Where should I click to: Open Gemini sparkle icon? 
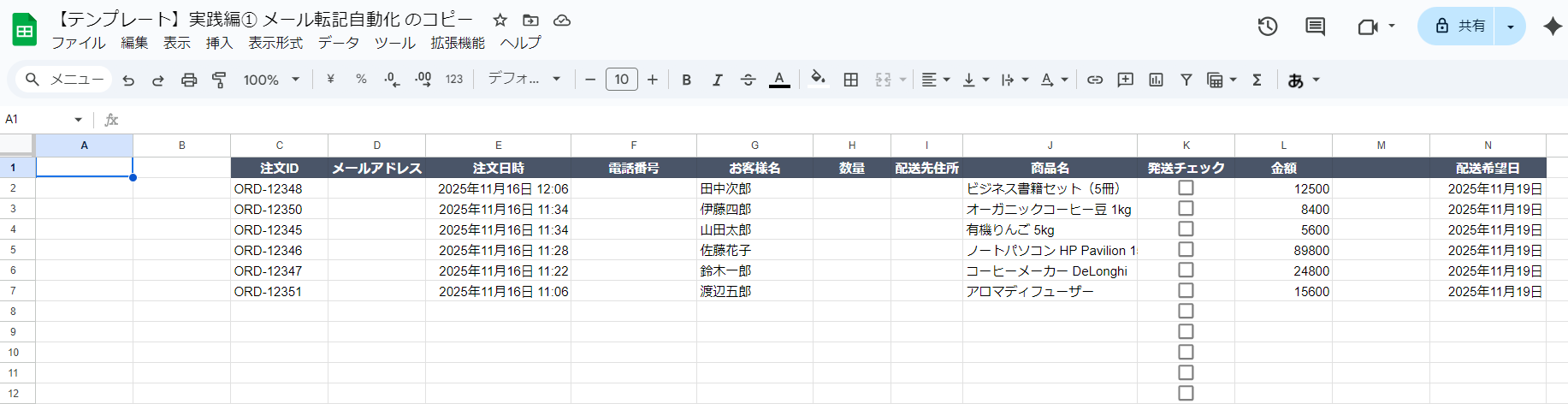tap(1553, 27)
